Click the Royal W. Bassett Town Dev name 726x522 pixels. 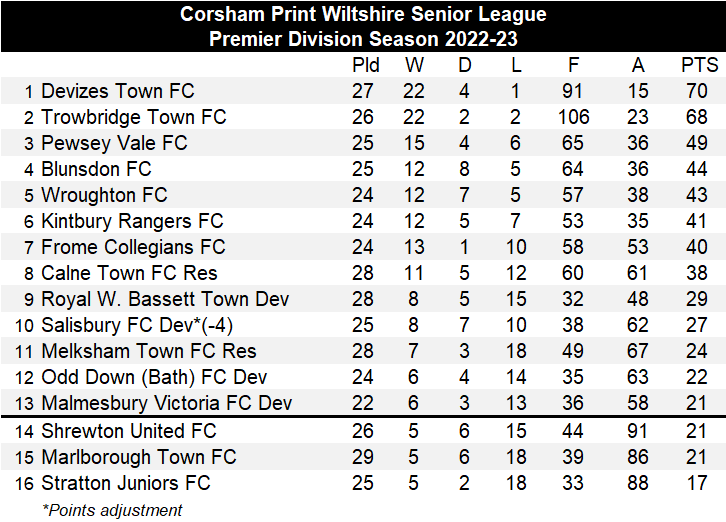click(x=165, y=299)
